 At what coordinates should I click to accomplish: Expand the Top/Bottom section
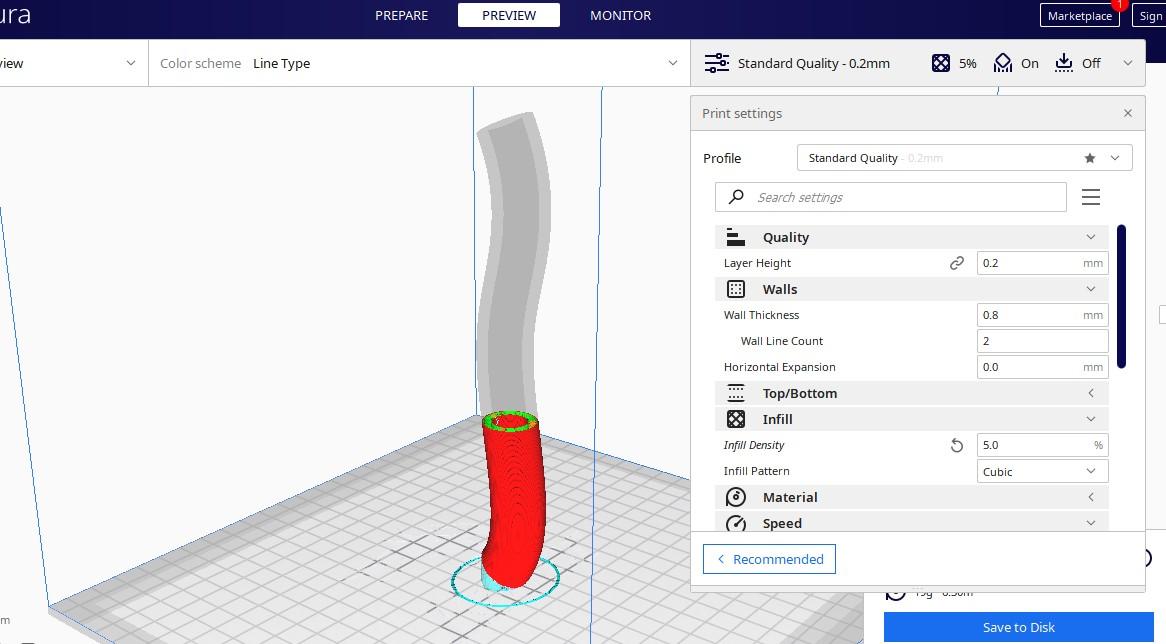click(1090, 393)
